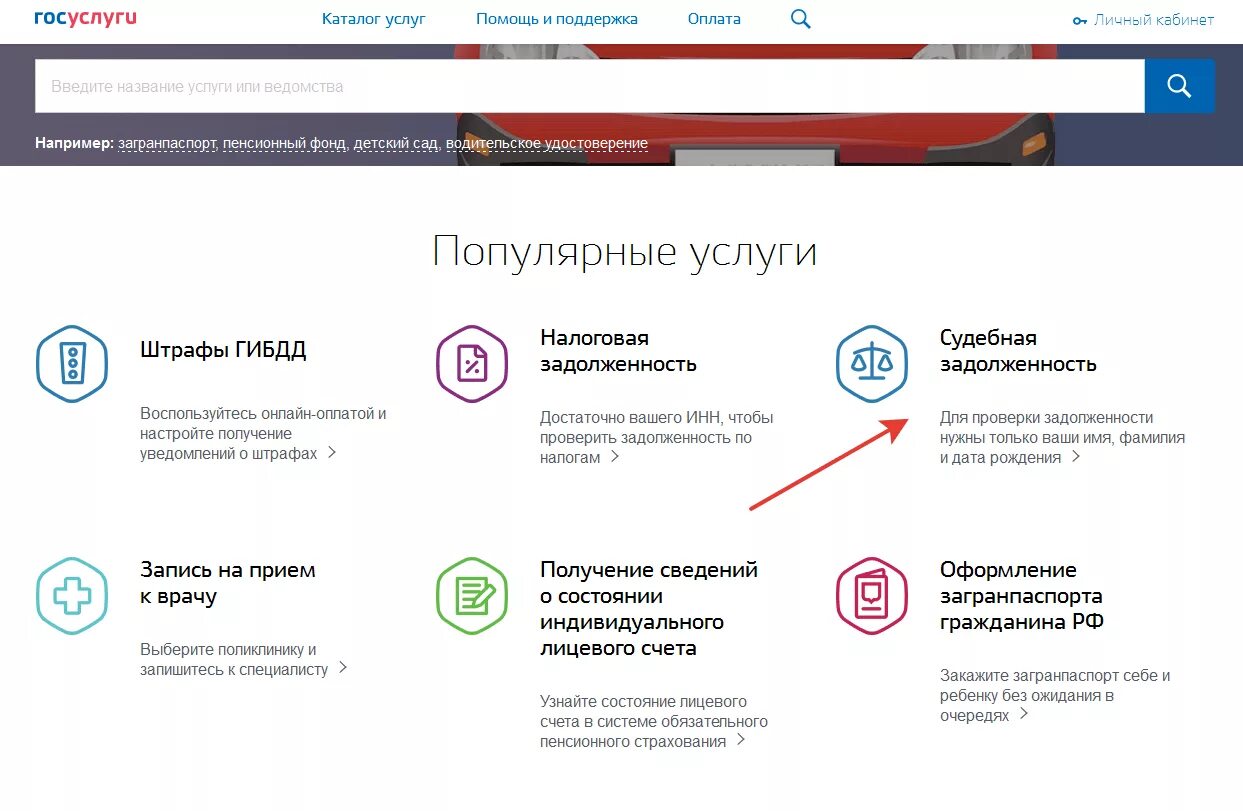Focus the service name search field
The image size is (1243, 811).
(590, 86)
